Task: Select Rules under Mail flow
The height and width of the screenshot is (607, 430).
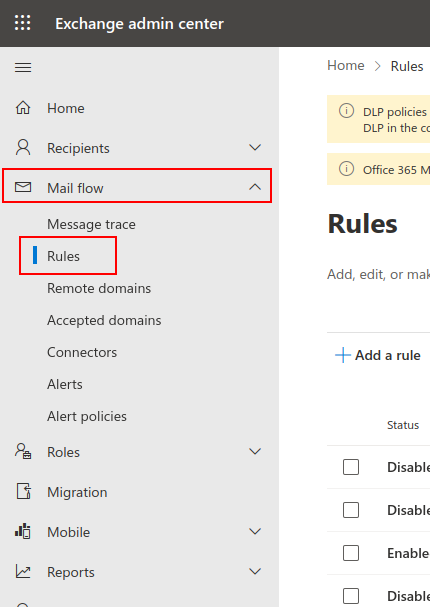Action: [x=63, y=256]
